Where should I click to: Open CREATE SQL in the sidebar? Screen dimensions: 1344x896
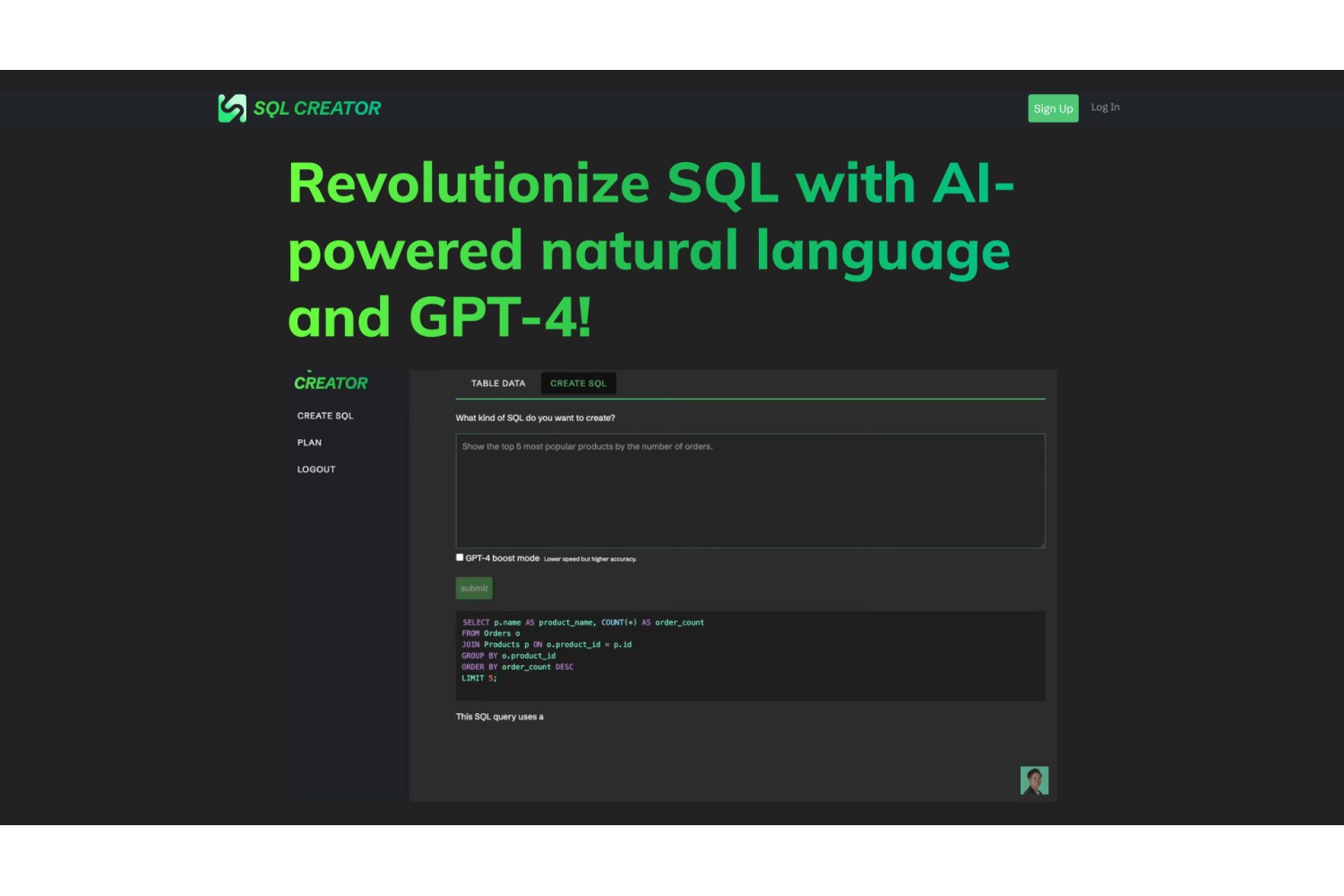(x=325, y=416)
